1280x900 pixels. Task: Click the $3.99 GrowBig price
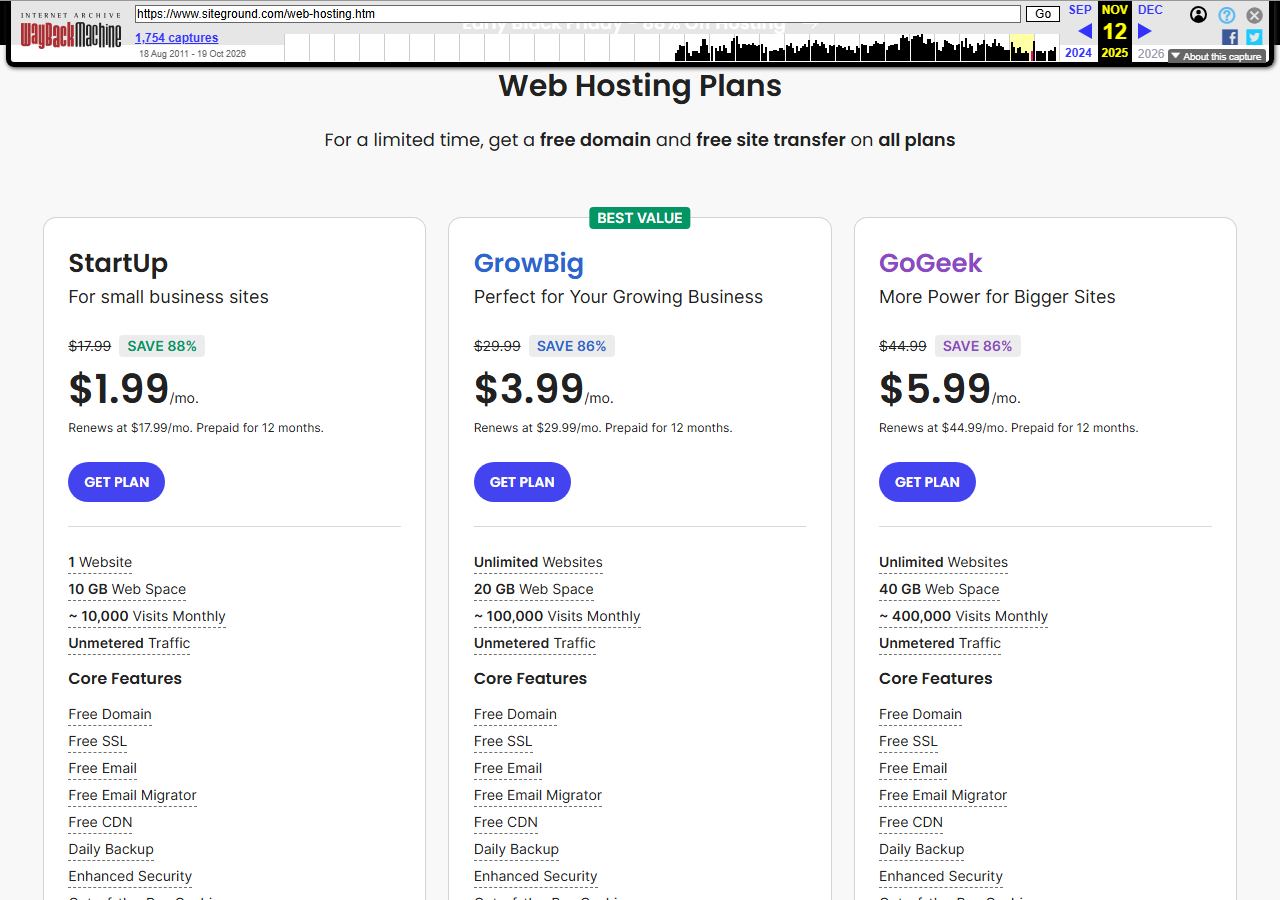tap(529, 388)
